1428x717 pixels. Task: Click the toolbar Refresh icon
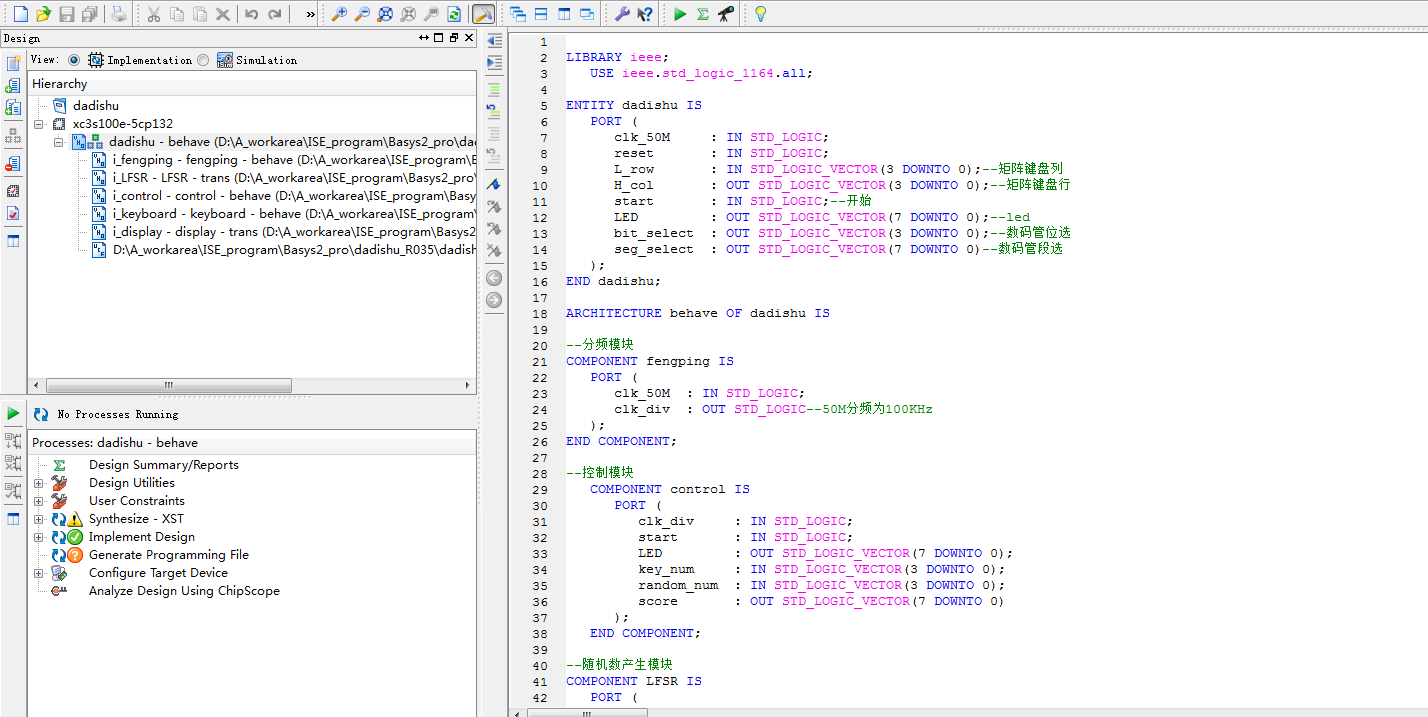coord(454,14)
